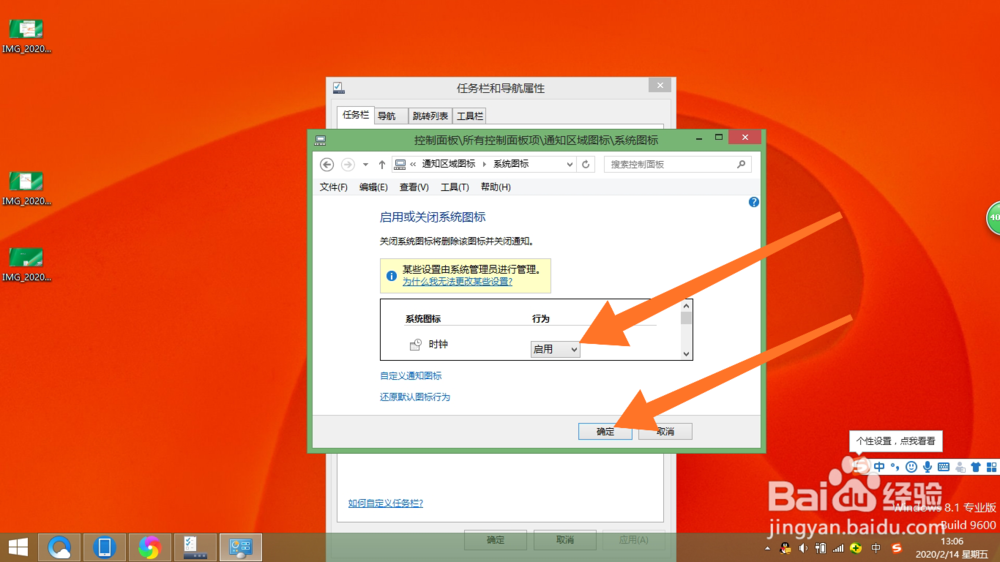Switch to the 任务栏 tab in the properties window
Screen dimensions: 1000x562
coord(355,115)
